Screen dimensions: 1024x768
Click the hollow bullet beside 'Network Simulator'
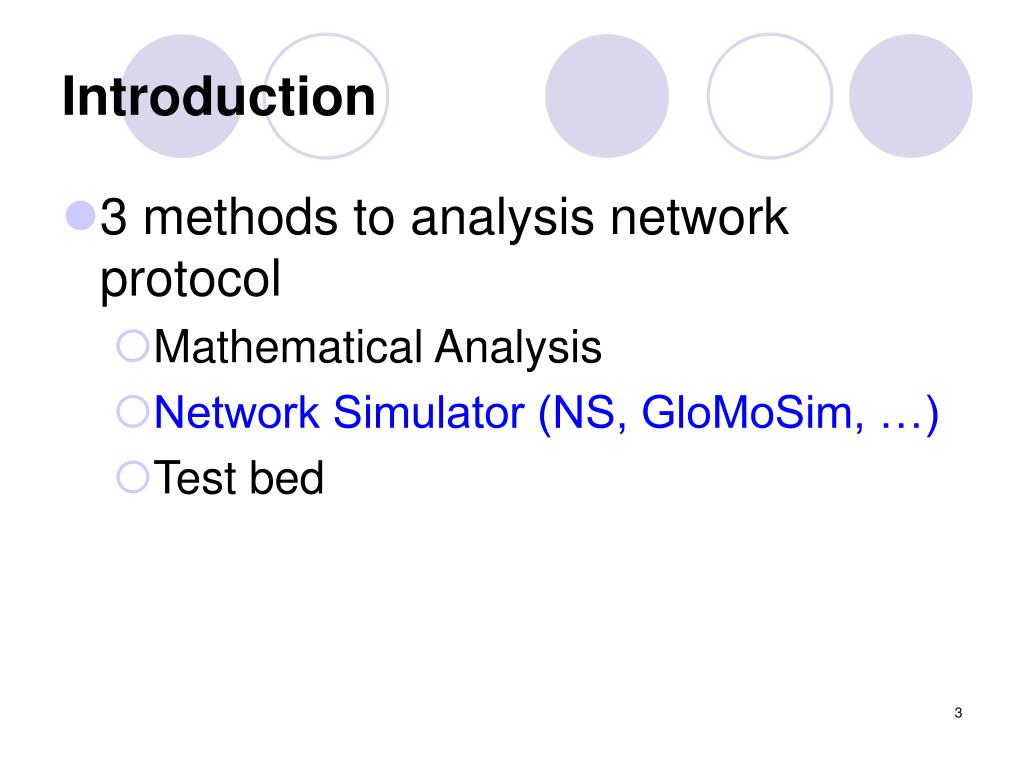click(x=133, y=411)
